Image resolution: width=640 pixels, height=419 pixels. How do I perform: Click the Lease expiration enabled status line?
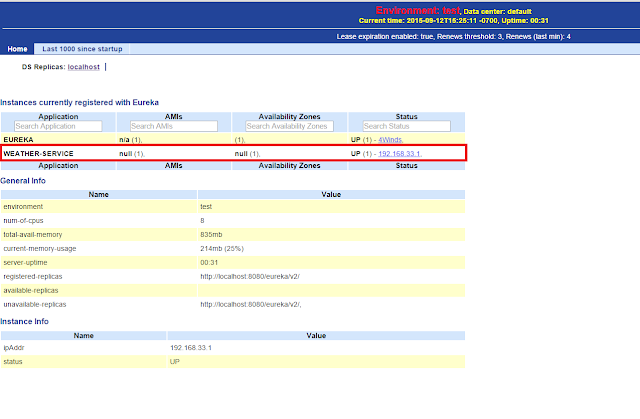pyautogui.click(x=453, y=37)
